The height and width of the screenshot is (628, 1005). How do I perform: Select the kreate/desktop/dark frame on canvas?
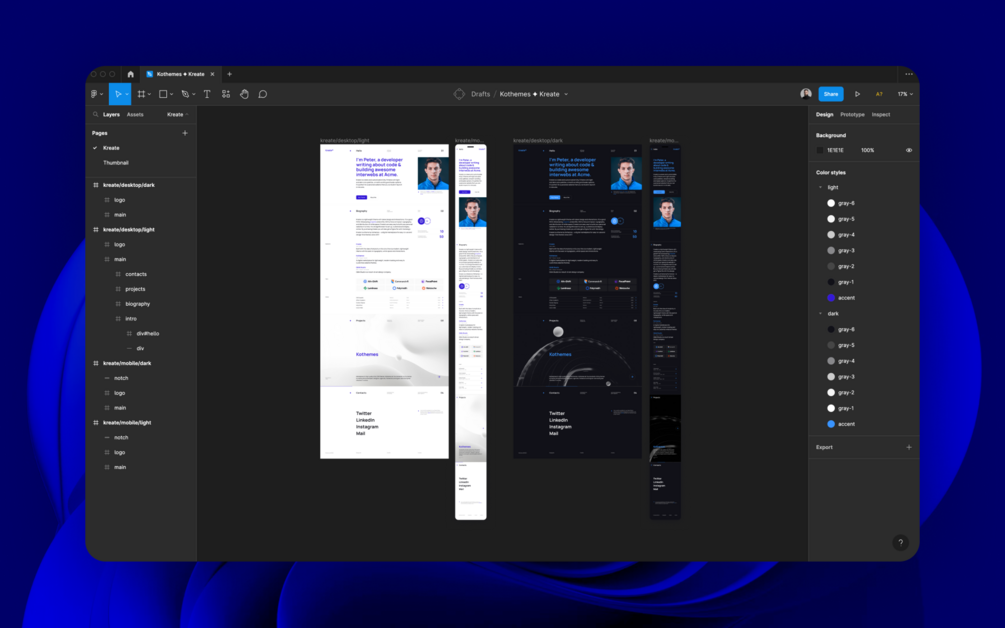(577, 301)
